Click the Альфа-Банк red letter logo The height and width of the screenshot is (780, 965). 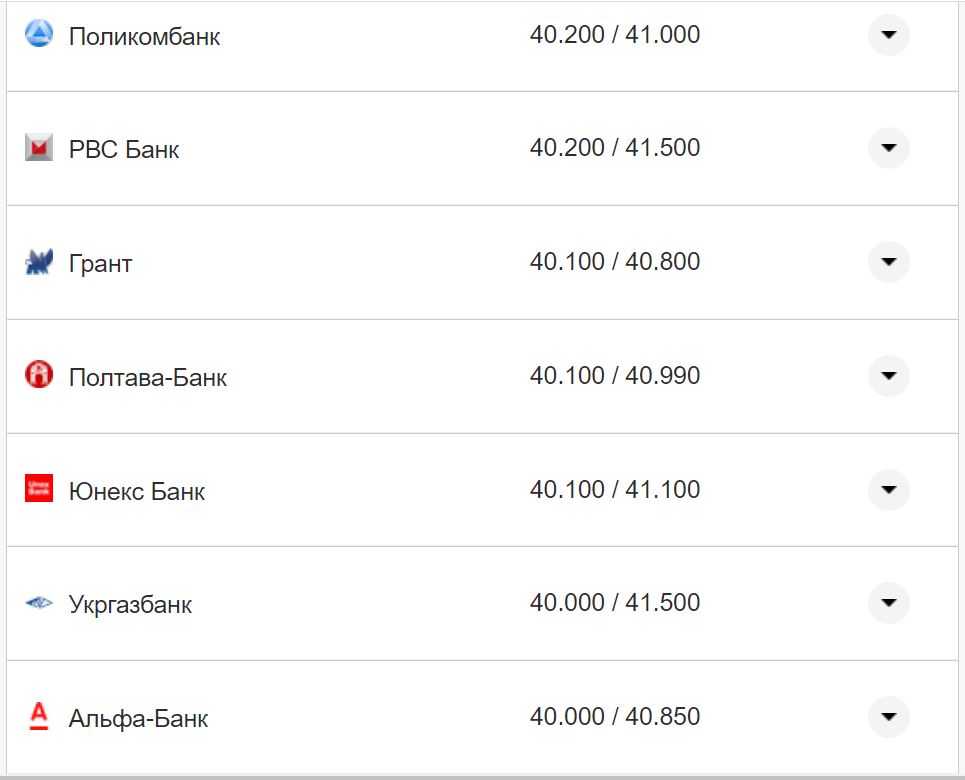coord(38,716)
